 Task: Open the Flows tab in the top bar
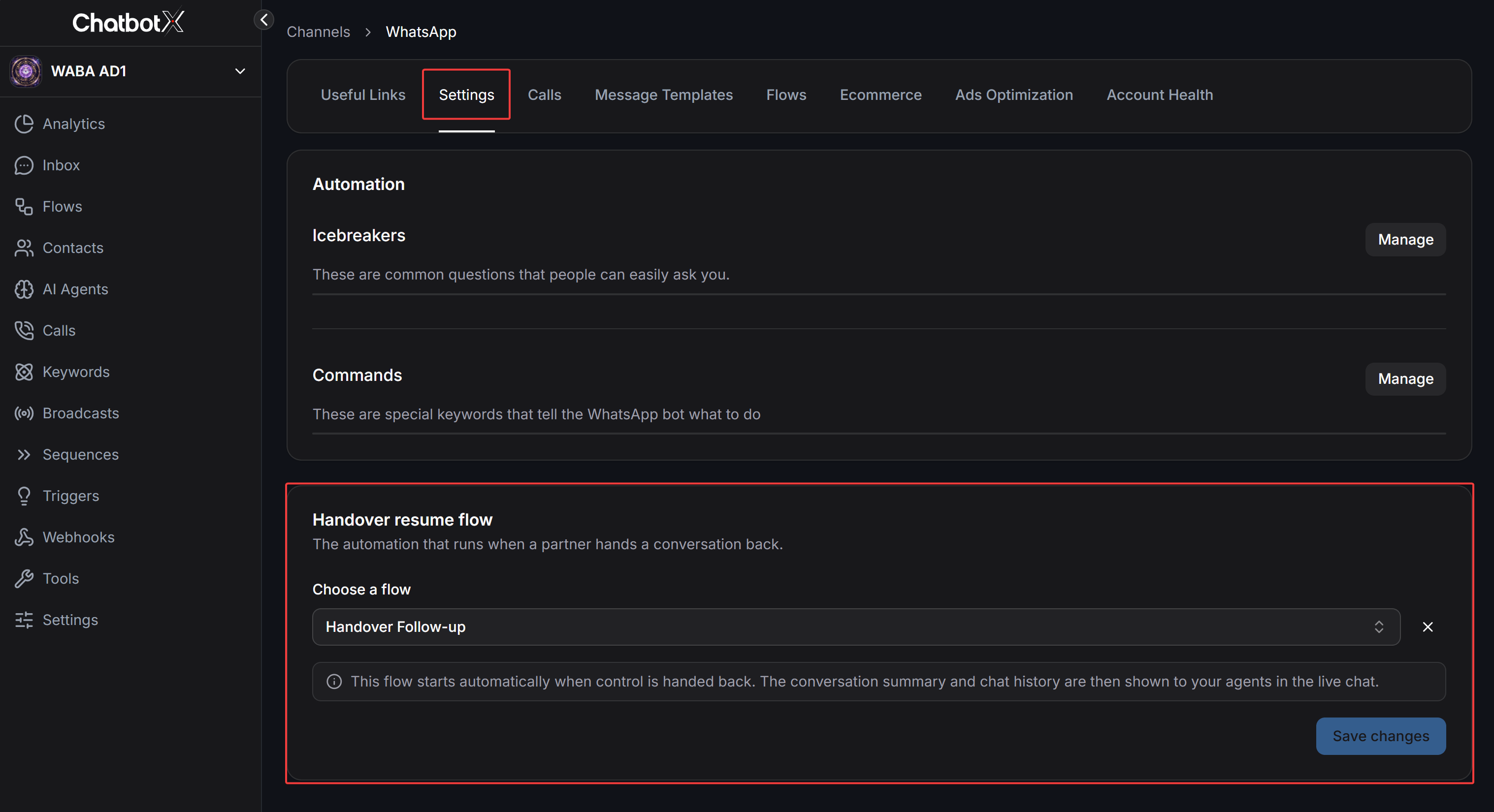[x=786, y=94]
